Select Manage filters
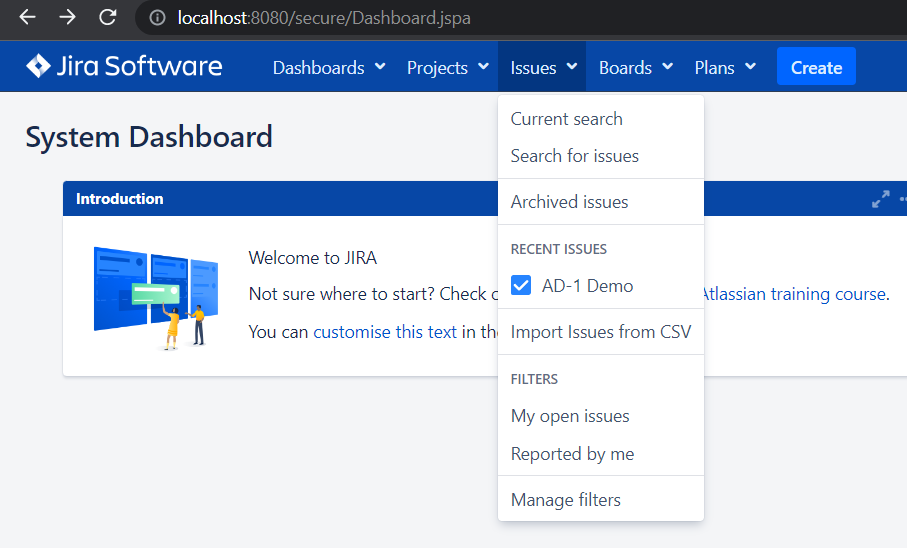907x548 pixels. pyautogui.click(x=600, y=500)
